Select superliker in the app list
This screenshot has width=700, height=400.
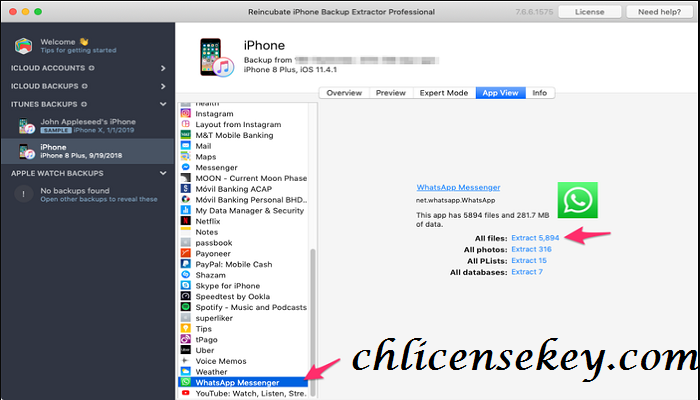point(243,318)
